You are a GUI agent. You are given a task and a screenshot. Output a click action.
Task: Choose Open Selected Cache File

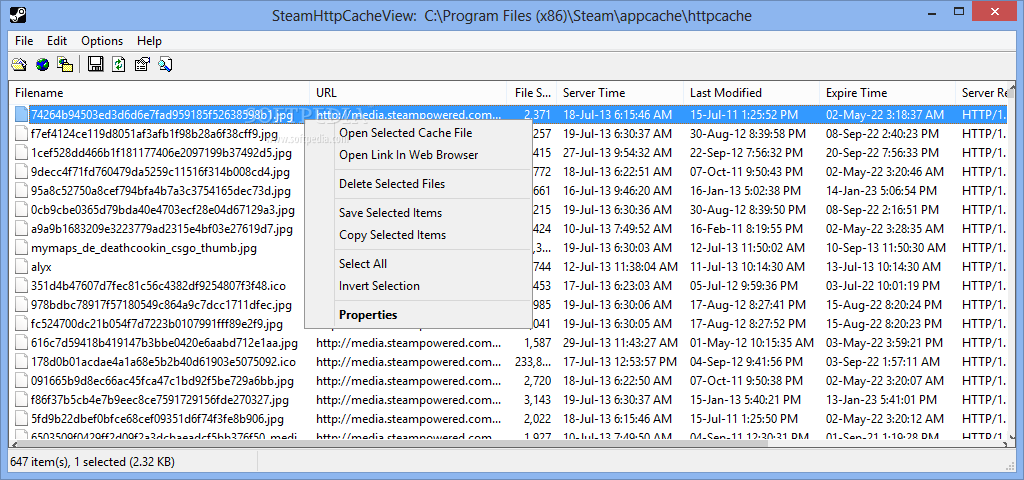[418, 133]
